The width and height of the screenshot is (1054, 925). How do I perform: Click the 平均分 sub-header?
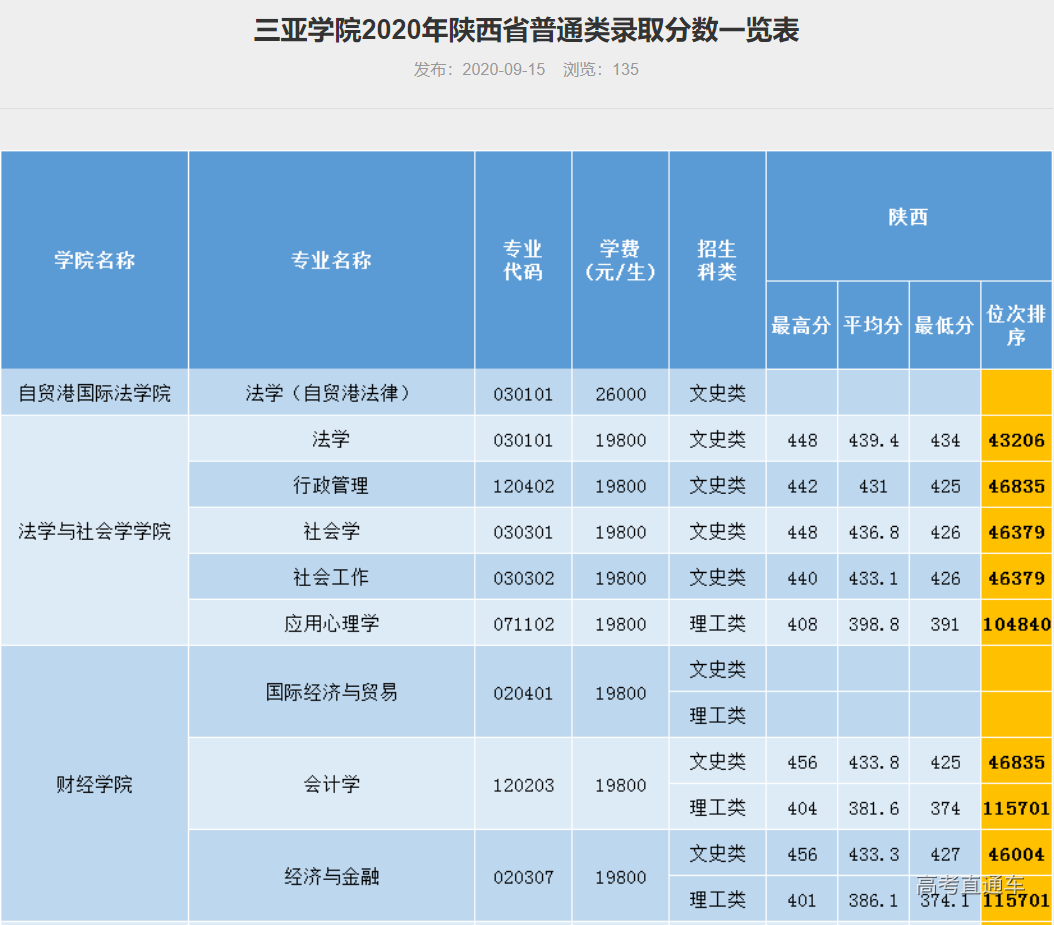(x=872, y=324)
